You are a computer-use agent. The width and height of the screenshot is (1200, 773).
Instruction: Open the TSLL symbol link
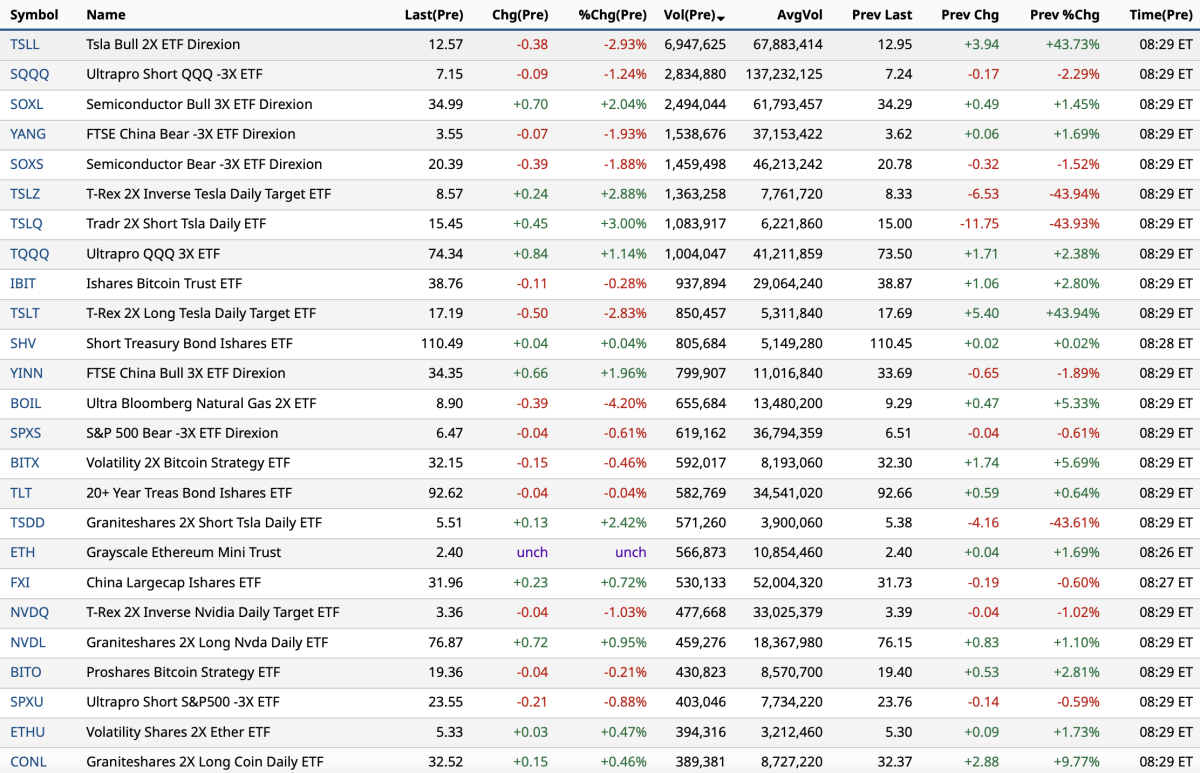click(25, 44)
